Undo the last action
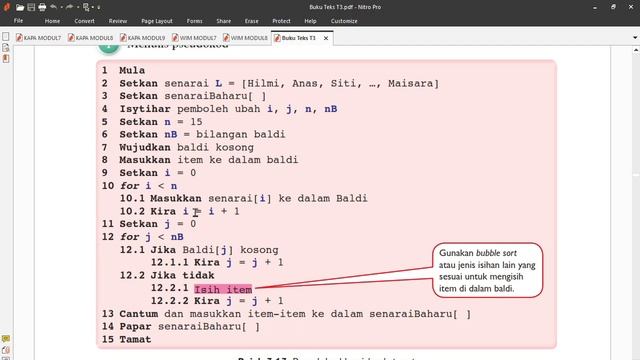 click(53, 7)
